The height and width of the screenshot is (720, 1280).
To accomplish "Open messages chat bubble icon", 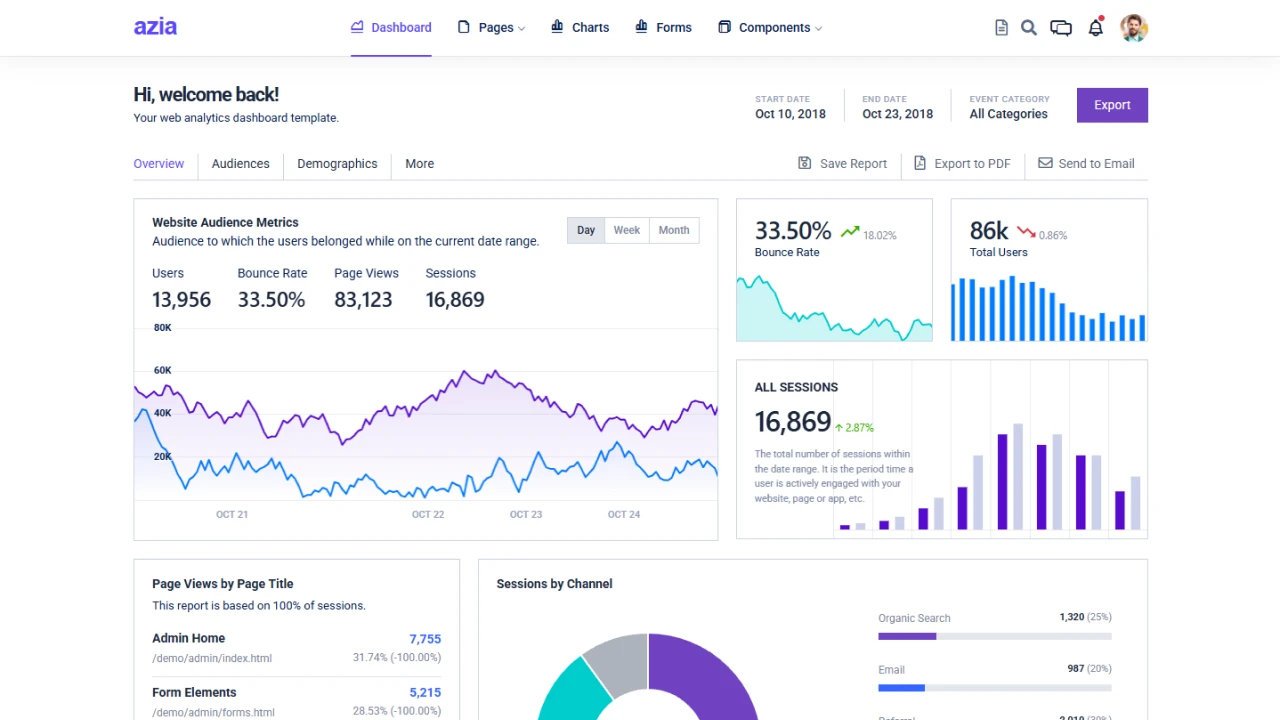I will tap(1061, 28).
